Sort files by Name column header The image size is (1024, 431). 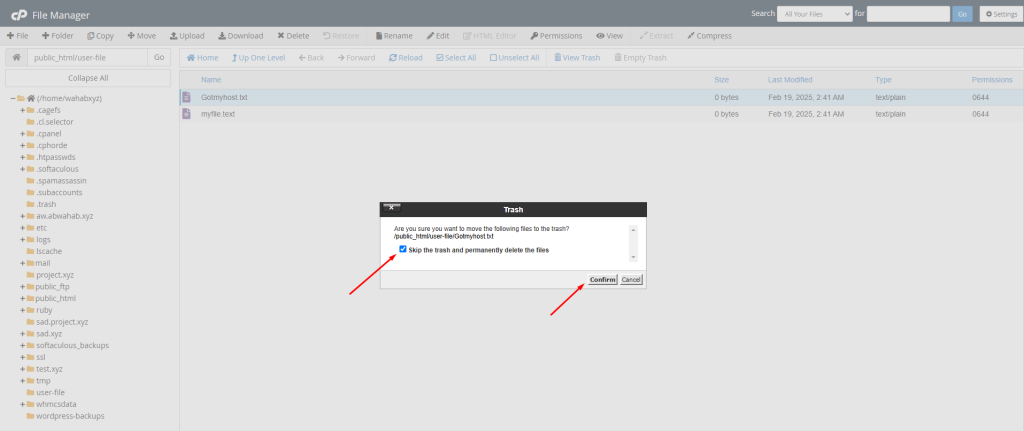(x=211, y=79)
